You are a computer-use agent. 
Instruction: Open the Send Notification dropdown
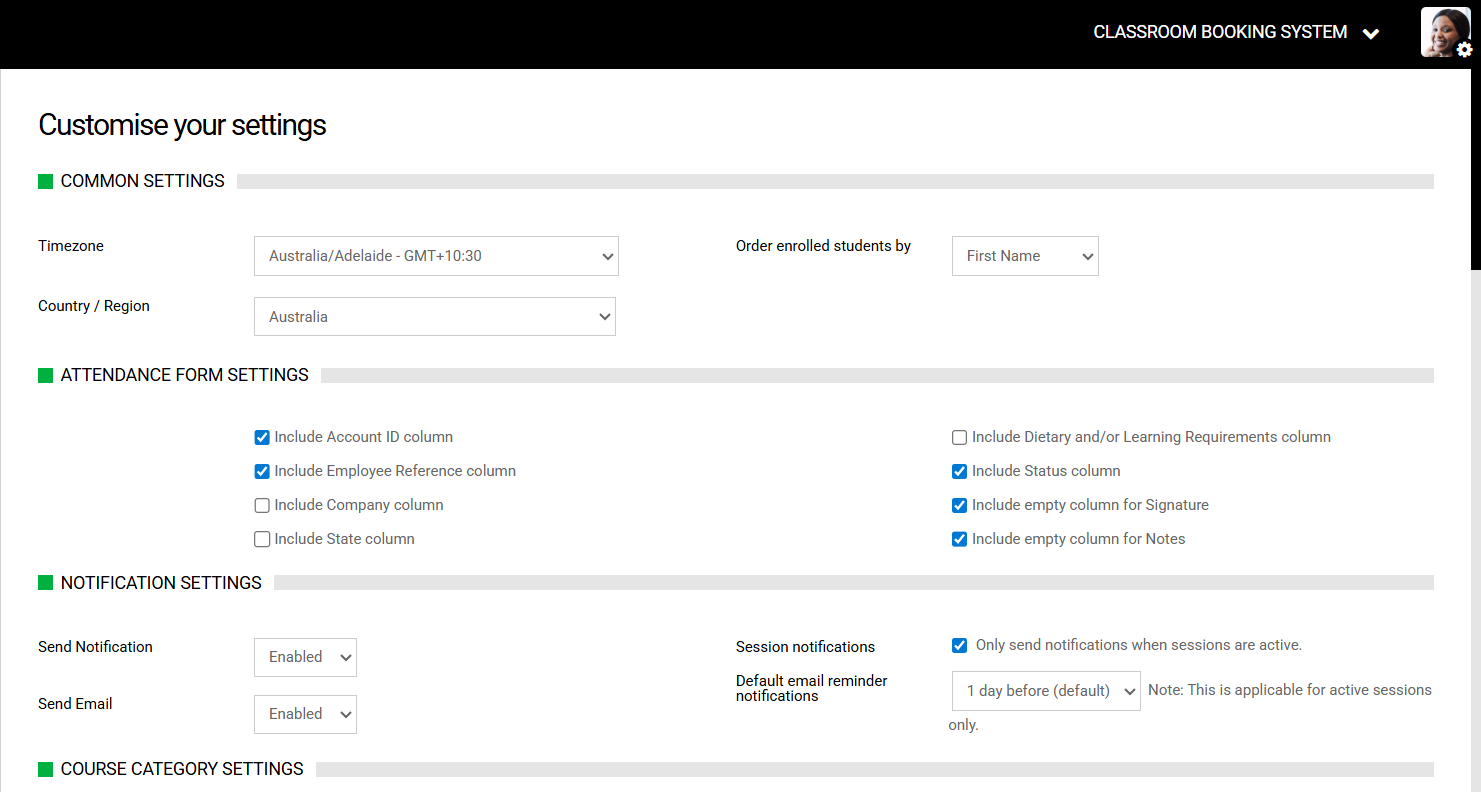pyautogui.click(x=305, y=657)
